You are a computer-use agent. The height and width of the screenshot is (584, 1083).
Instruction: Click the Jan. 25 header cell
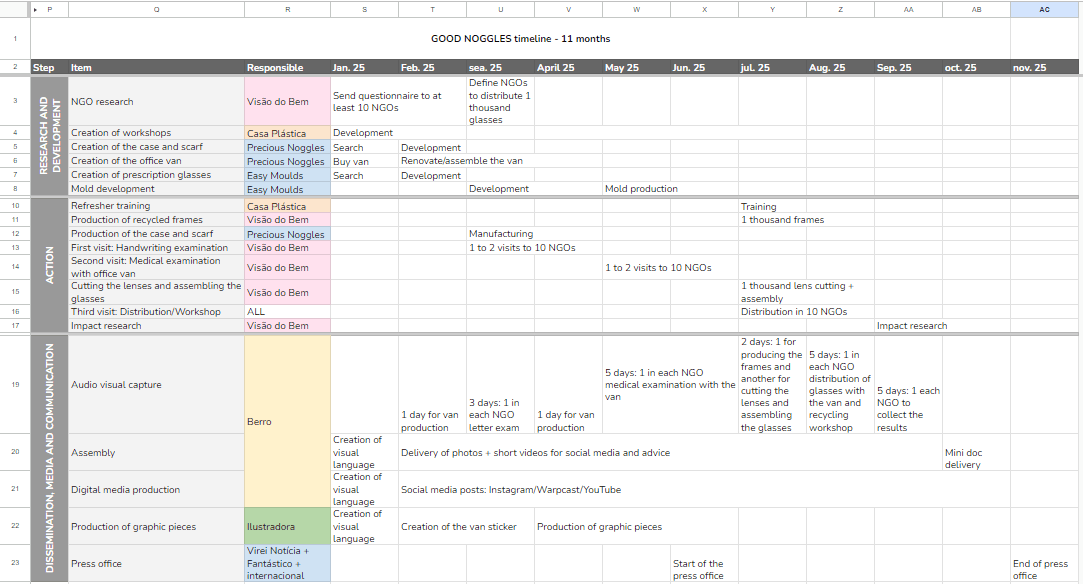(364, 68)
